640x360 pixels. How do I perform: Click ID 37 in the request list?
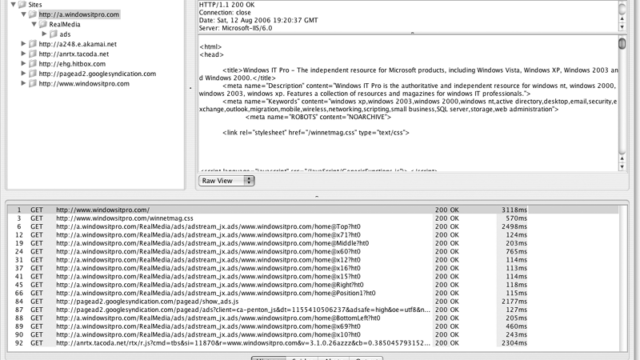coord(19,268)
